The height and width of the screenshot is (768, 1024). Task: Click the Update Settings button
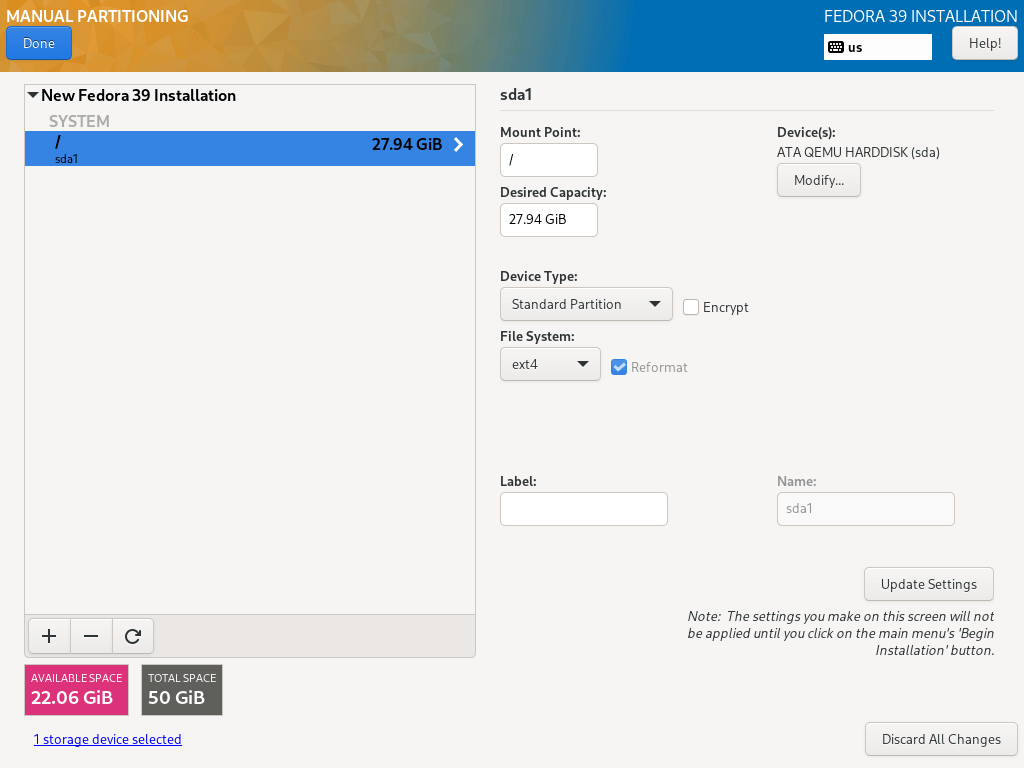point(928,584)
